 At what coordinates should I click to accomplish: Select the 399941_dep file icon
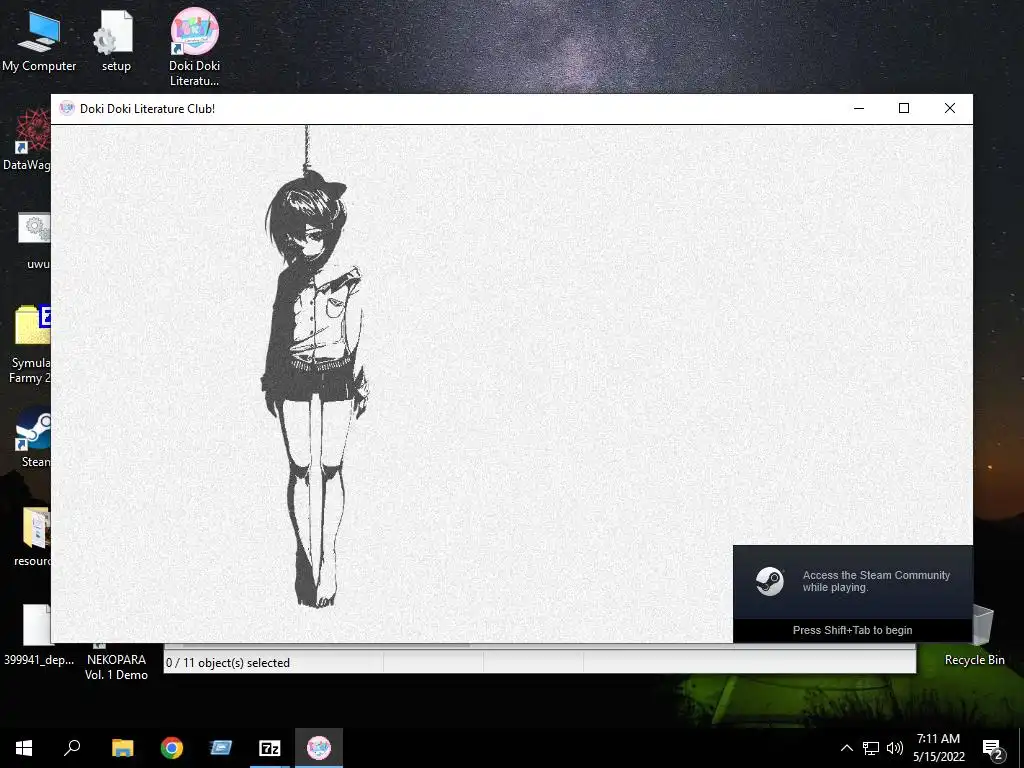coord(39,635)
